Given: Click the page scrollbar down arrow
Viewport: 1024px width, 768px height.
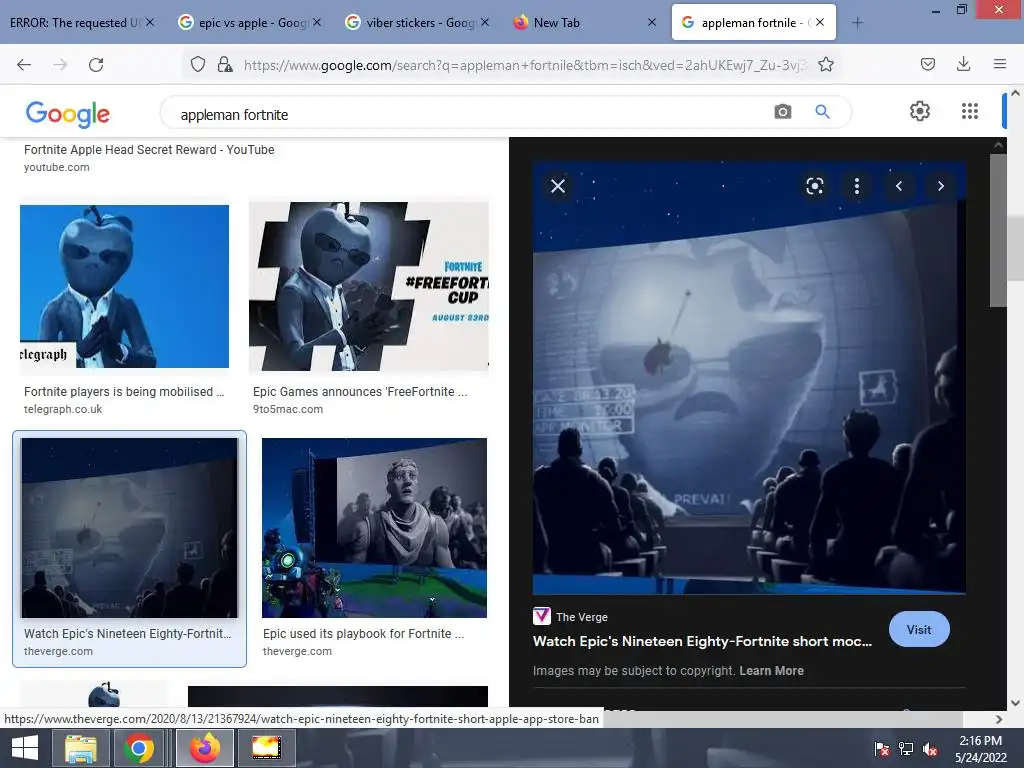Looking at the screenshot, I should pos(1016,703).
